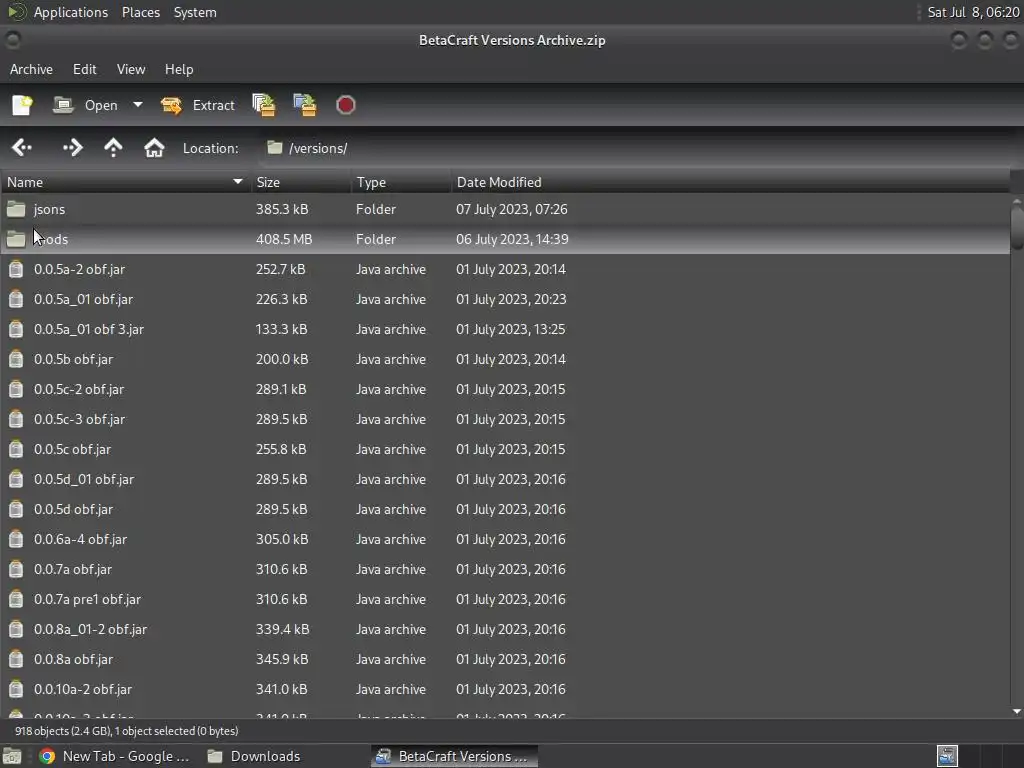Screen dimensions: 1024x768
Task: Click the workspace switcher icon in bottom panel
Action: tap(947, 756)
